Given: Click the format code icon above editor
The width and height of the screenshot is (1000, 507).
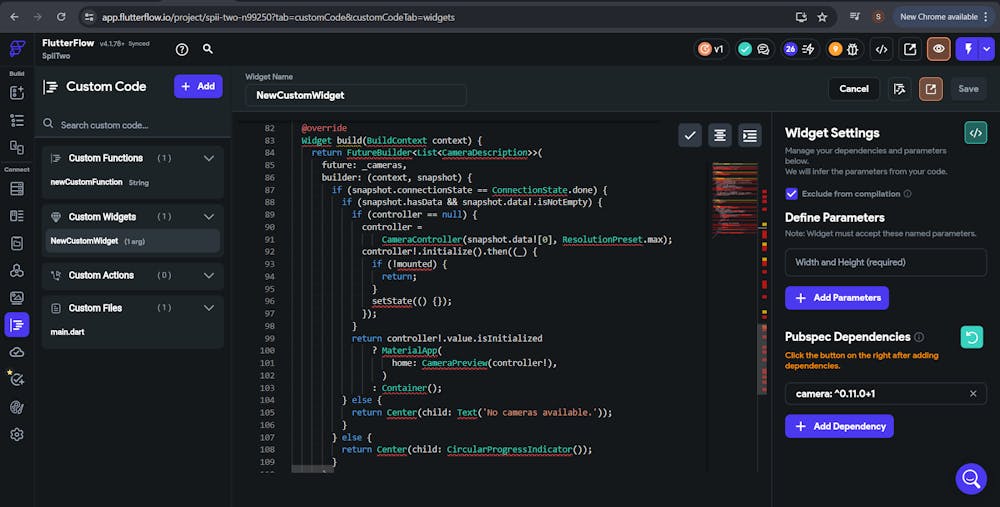Looking at the screenshot, I should point(718,135).
